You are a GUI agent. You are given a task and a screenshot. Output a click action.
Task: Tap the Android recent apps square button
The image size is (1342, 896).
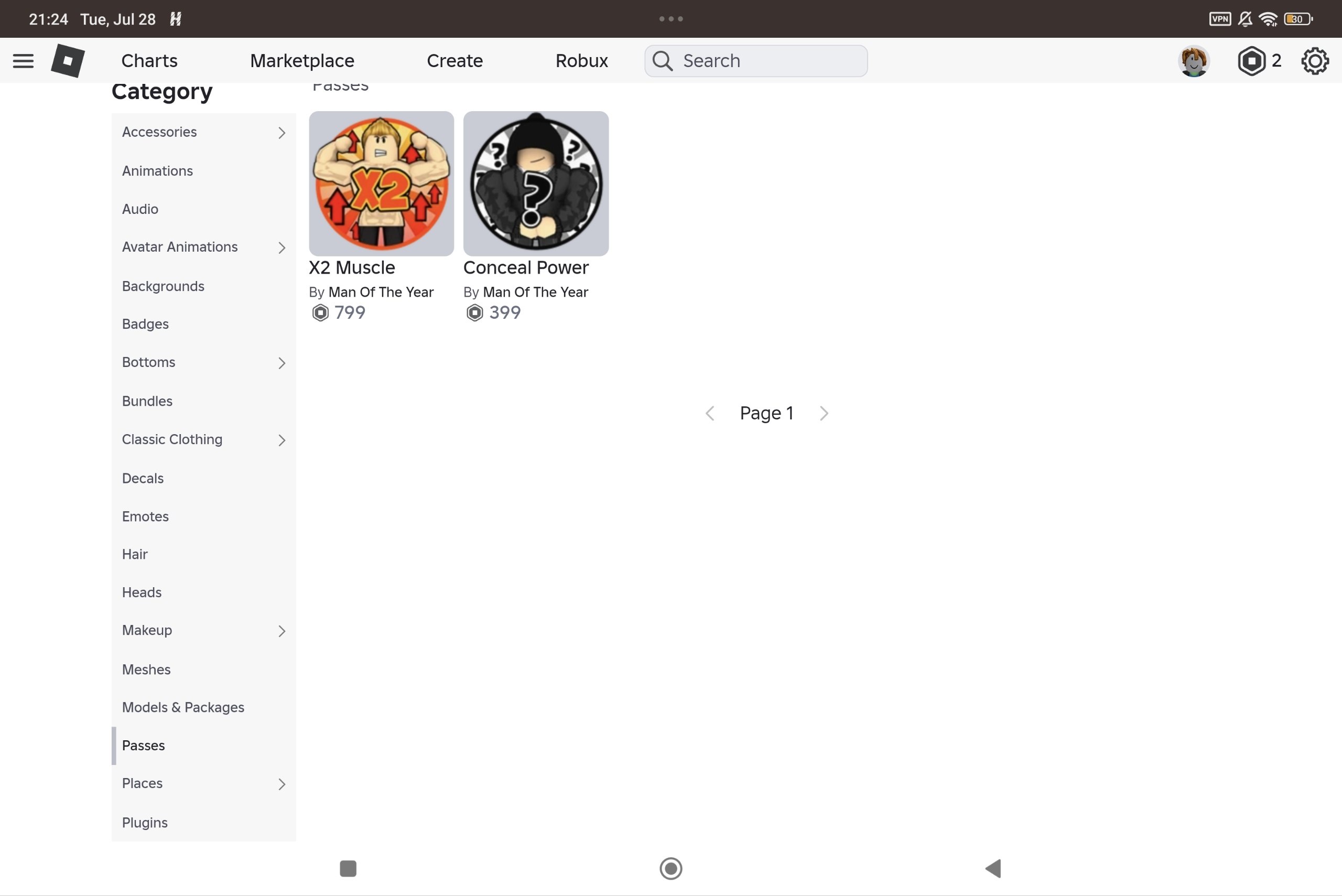348,869
